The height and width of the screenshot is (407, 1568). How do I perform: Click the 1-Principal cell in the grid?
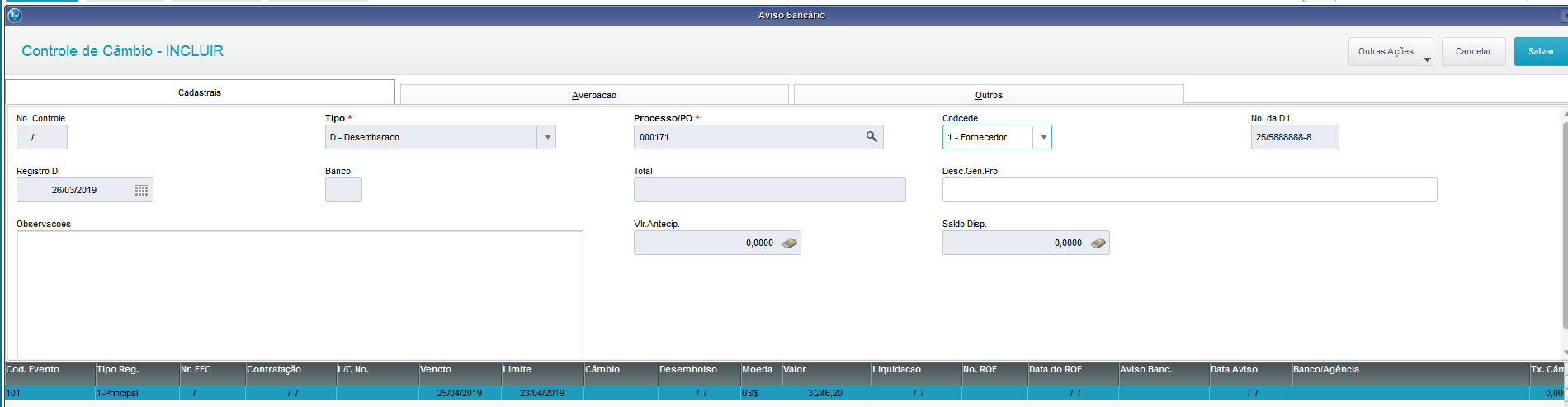[x=138, y=393]
